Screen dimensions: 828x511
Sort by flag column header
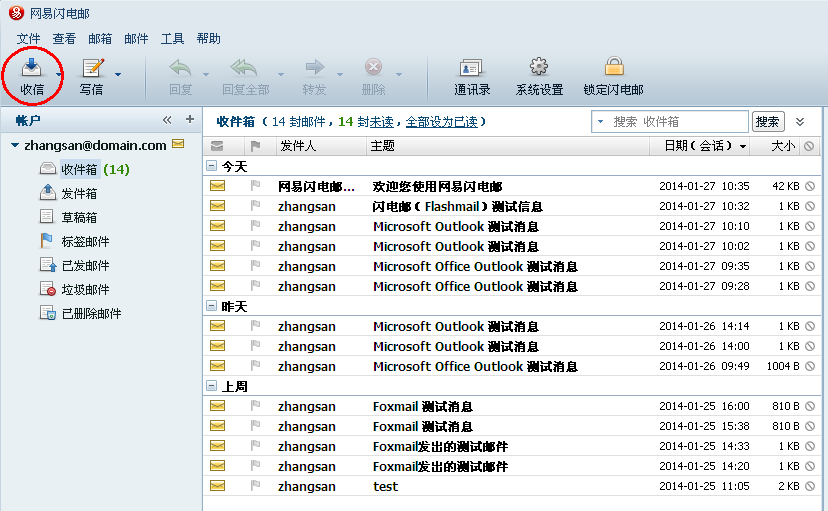[x=256, y=146]
